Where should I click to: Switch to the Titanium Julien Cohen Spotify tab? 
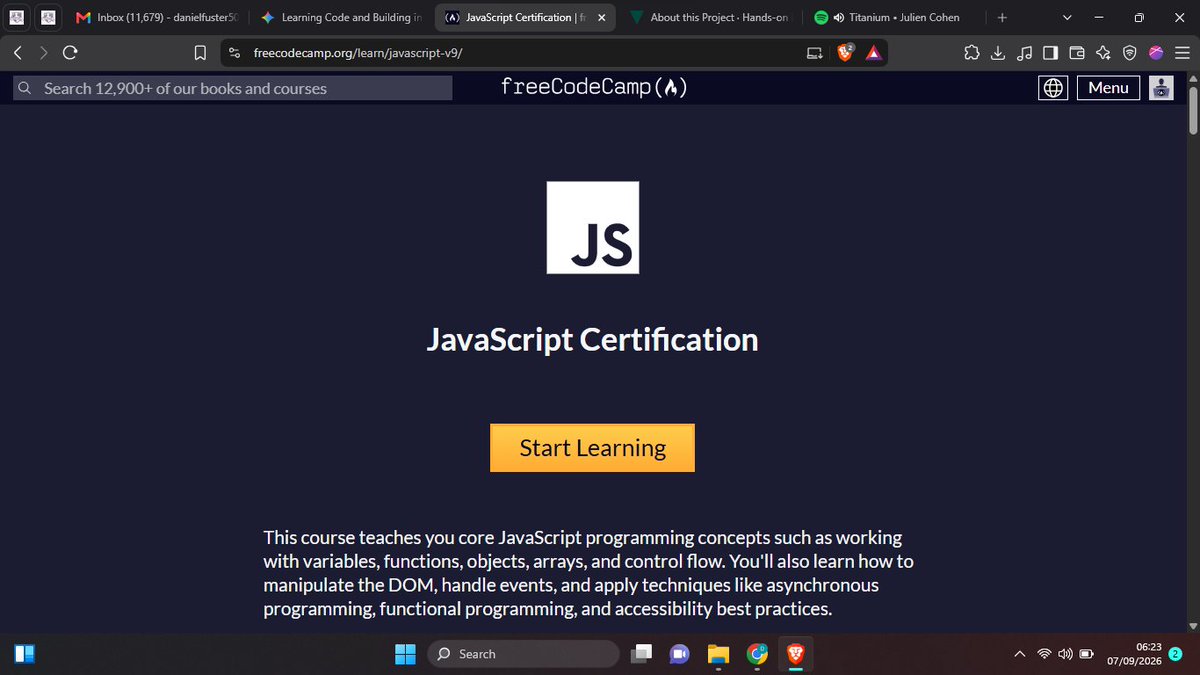tap(893, 17)
